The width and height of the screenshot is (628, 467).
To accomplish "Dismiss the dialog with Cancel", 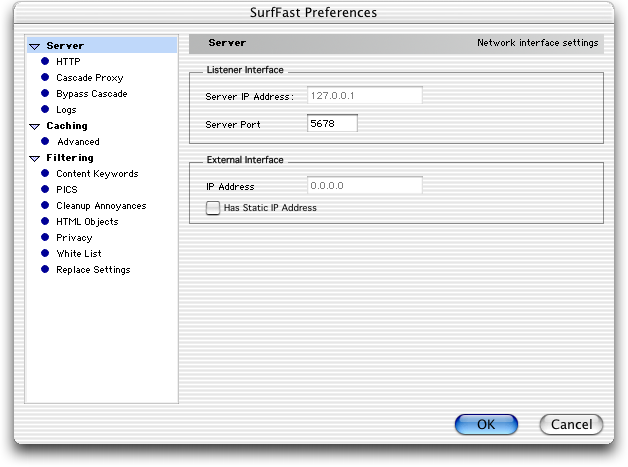I will [571, 424].
